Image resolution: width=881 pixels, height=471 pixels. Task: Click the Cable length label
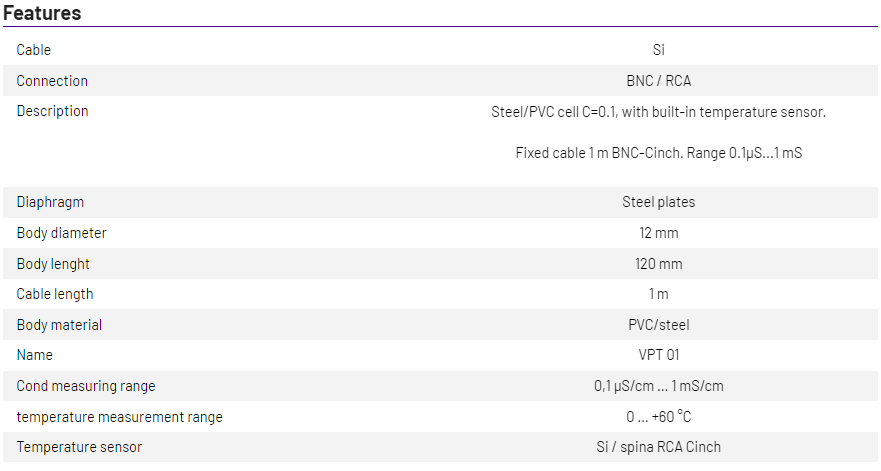tap(55, 294)
